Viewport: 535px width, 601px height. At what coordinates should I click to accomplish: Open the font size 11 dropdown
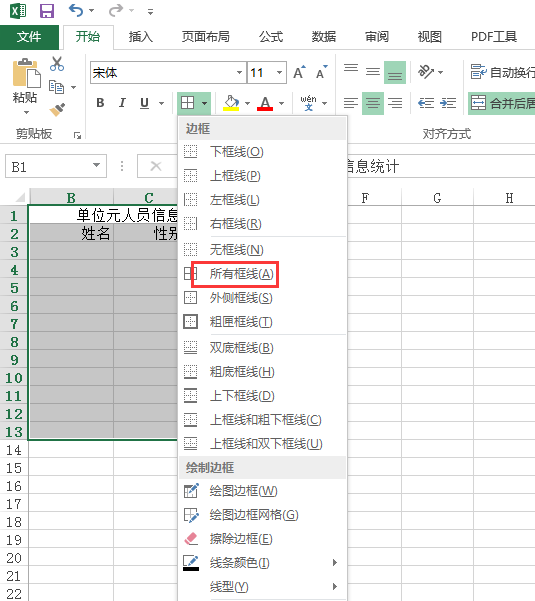(279, 72)
